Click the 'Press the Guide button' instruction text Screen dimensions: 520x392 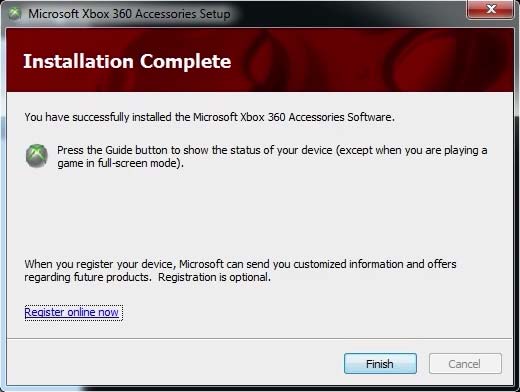coord(272,156)
